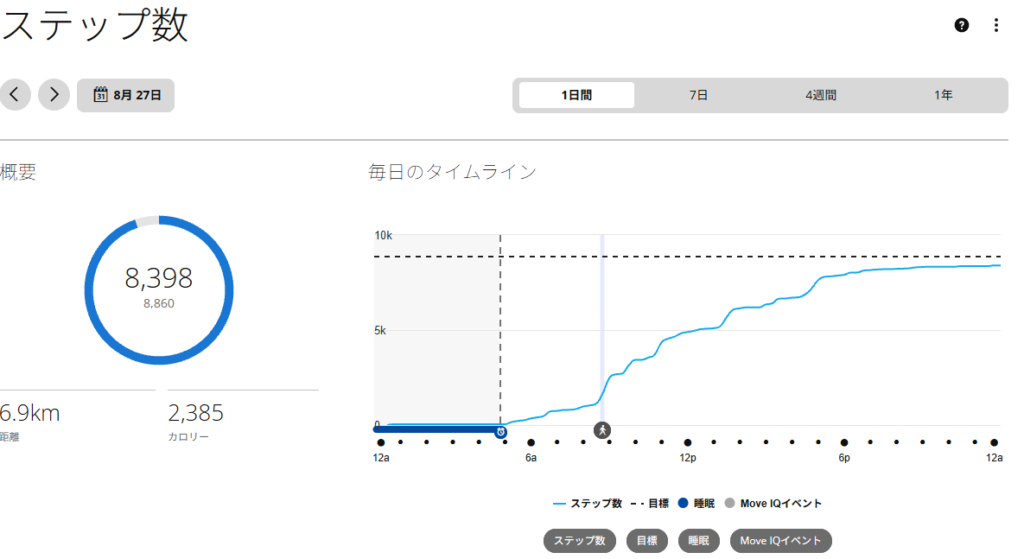This screenshot has width=1024, height=559.
Task: Toggle the 睡眠 sleep pill button
Action: click(x=698, y=541)
